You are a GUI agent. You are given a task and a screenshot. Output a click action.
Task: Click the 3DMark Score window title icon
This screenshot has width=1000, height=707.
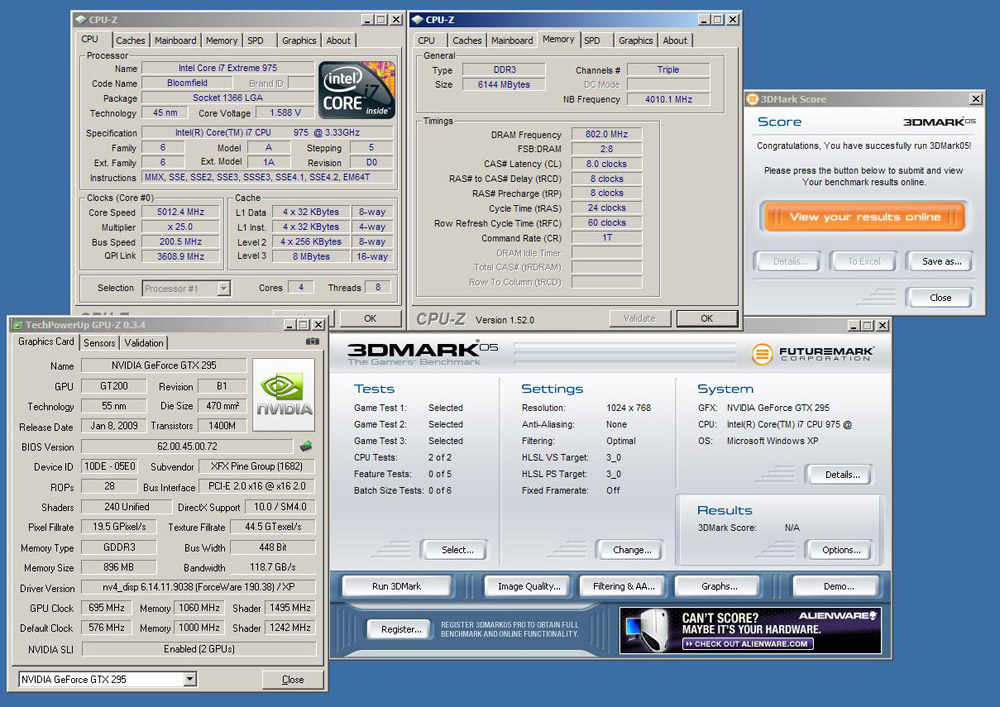coord(753,99)
